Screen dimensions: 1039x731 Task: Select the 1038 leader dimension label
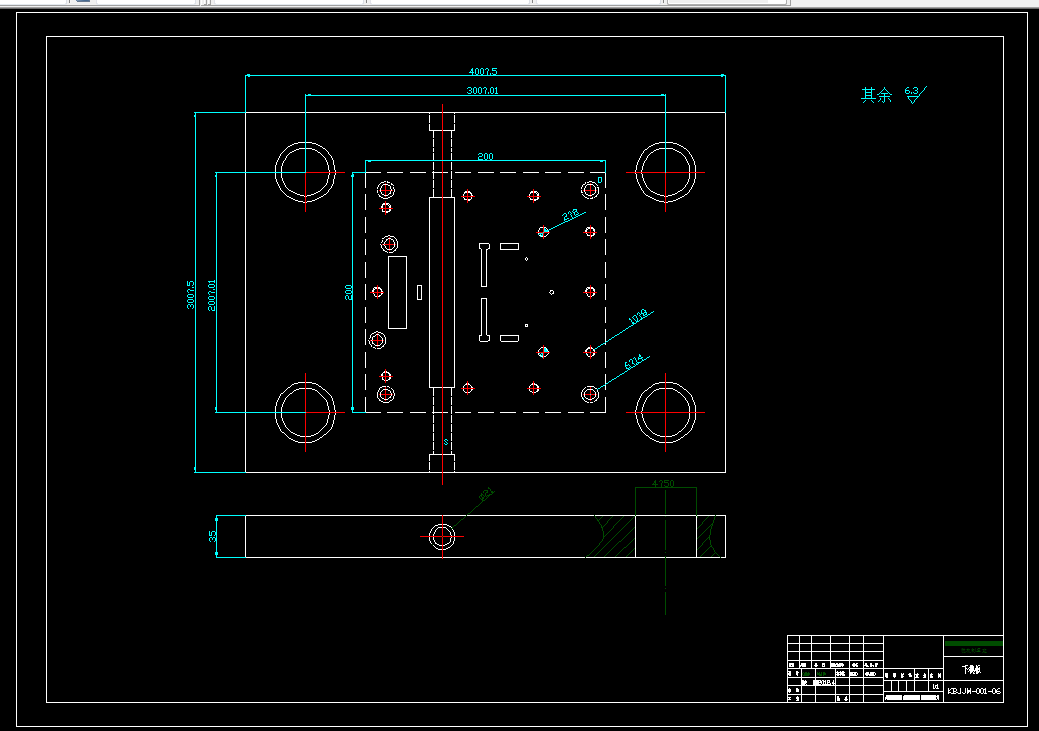coord(637,317)
